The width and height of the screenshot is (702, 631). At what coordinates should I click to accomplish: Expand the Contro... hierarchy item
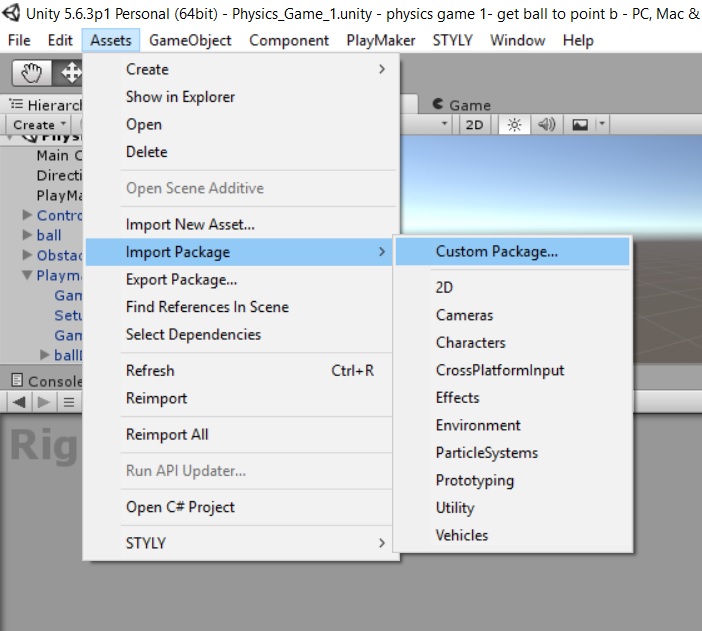pos(27,215)
